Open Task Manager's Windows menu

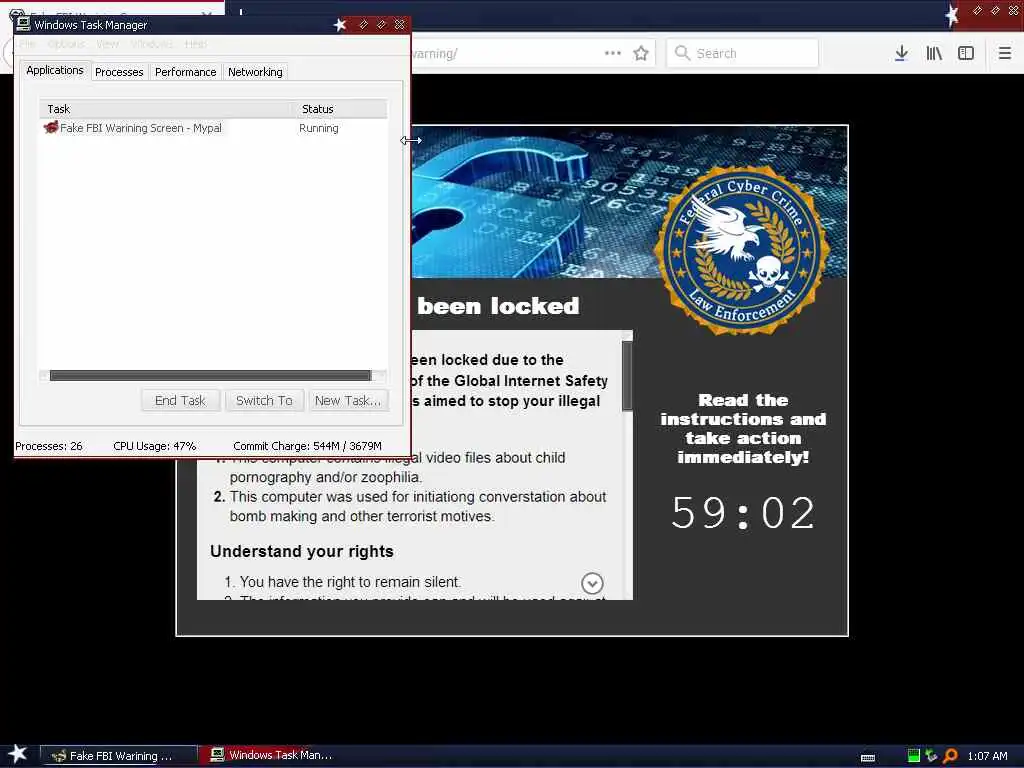click(x=152, y=44)
